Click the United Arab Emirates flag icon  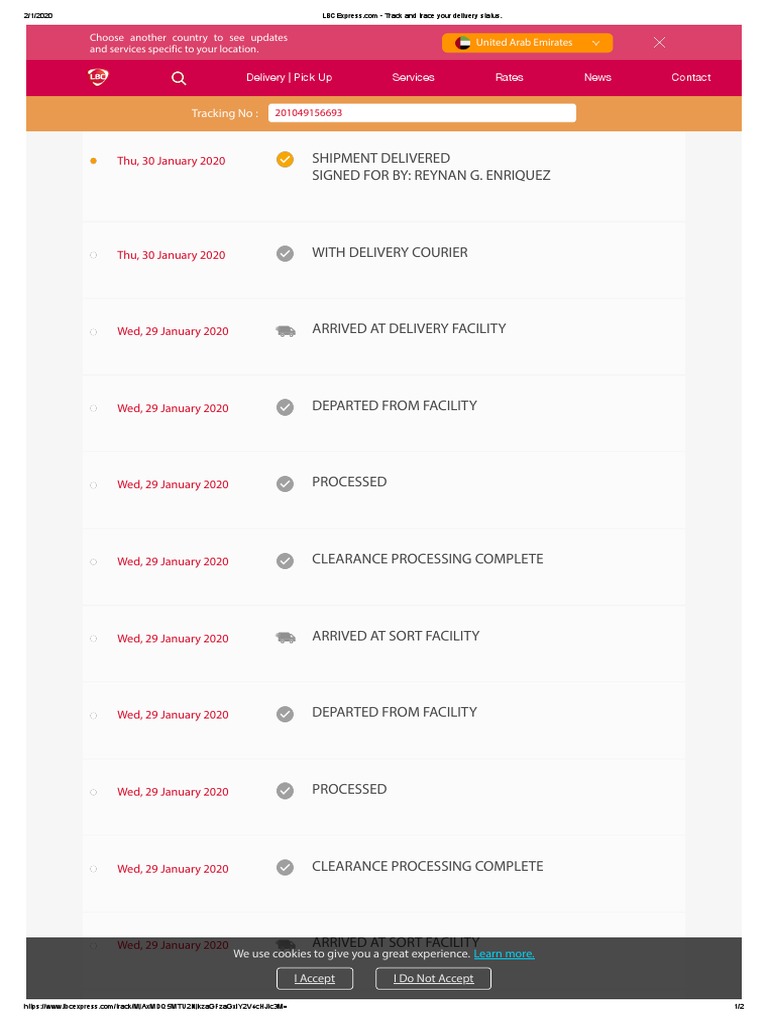(x=463, y=43)
